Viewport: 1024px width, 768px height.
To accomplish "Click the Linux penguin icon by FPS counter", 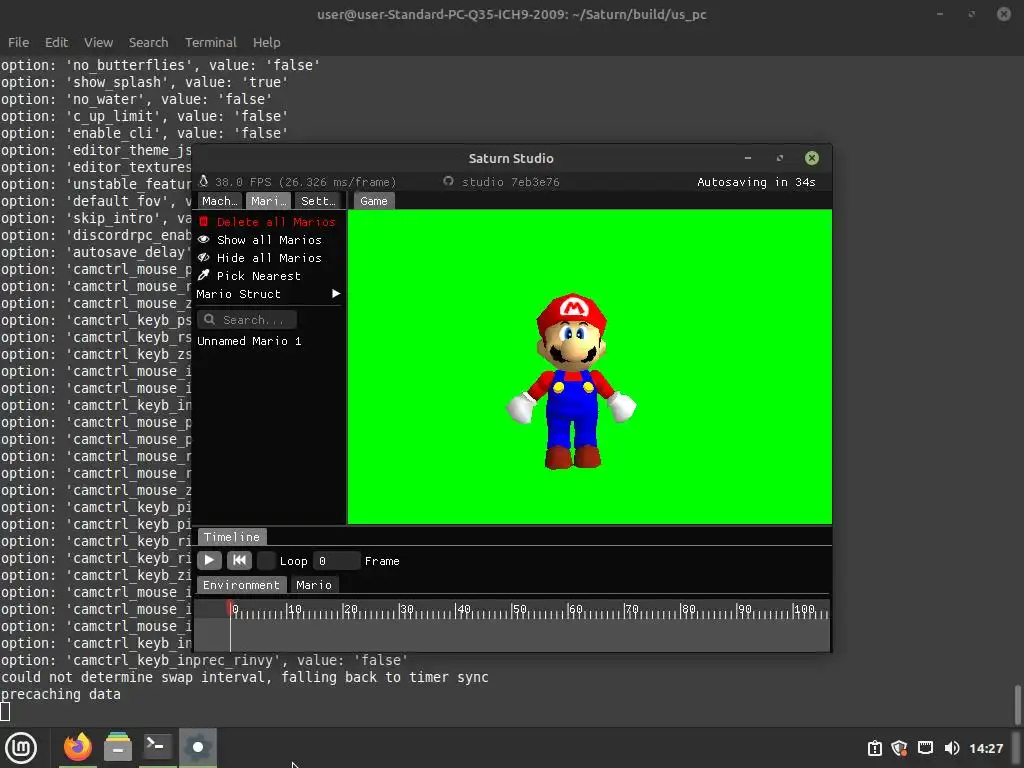I will tap(204, 181).
